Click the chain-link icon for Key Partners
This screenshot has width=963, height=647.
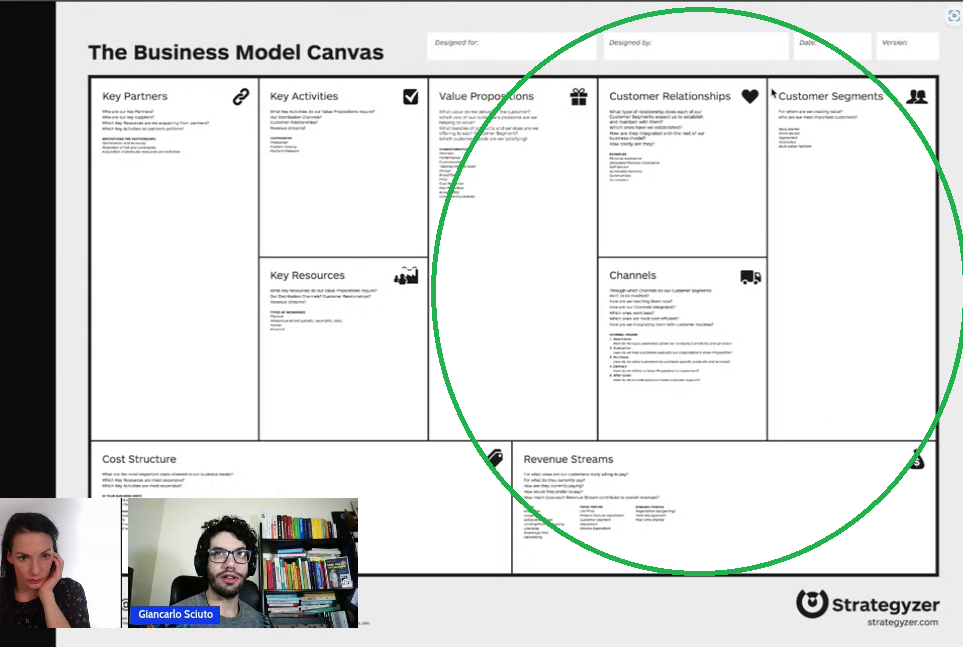pos(240,96)
